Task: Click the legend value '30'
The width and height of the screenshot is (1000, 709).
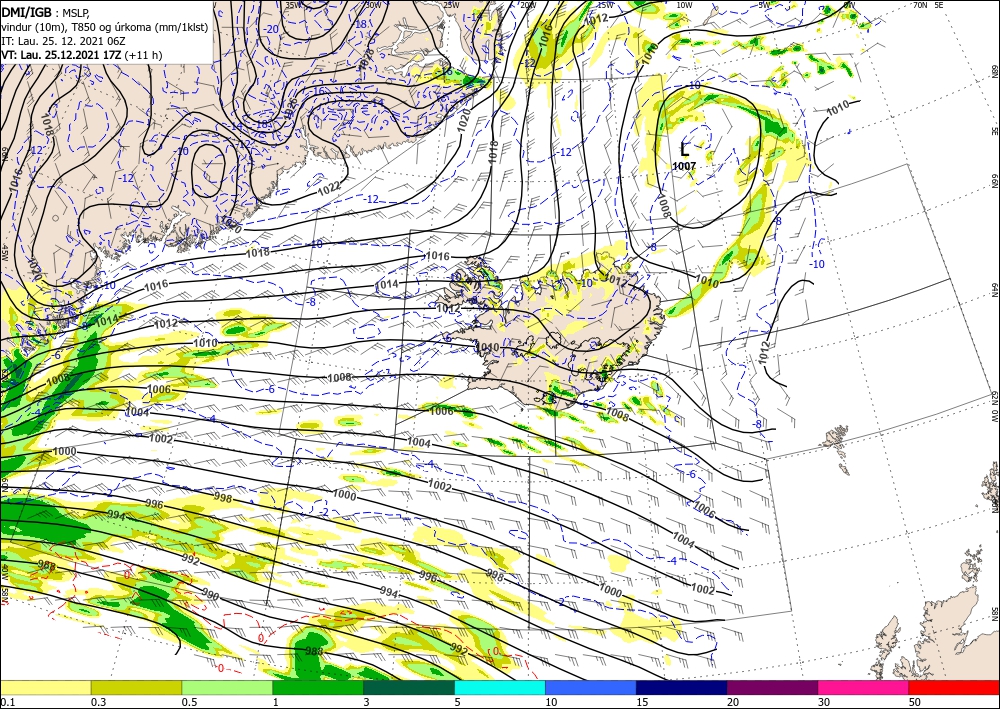Action: (824, 702)
